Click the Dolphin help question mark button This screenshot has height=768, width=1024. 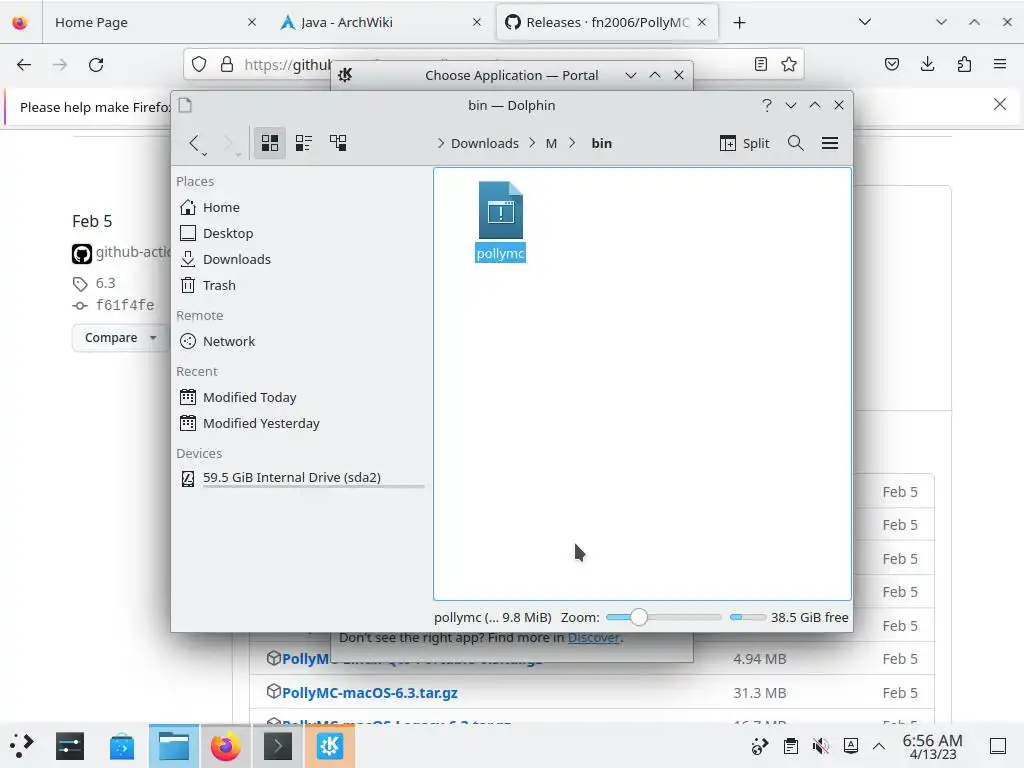pos(767,105)
